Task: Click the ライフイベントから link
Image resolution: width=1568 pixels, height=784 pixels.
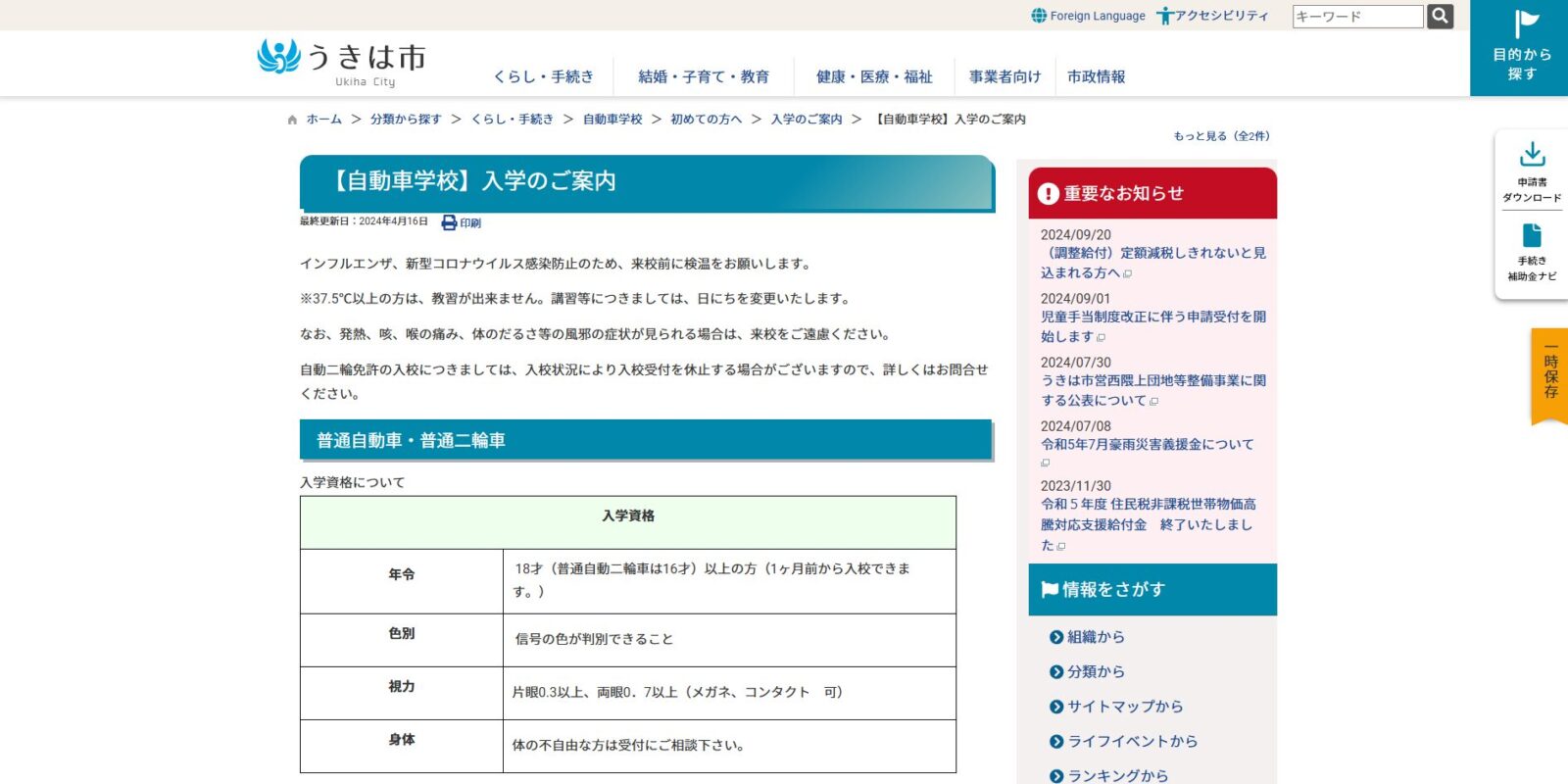Action: 1133,742
